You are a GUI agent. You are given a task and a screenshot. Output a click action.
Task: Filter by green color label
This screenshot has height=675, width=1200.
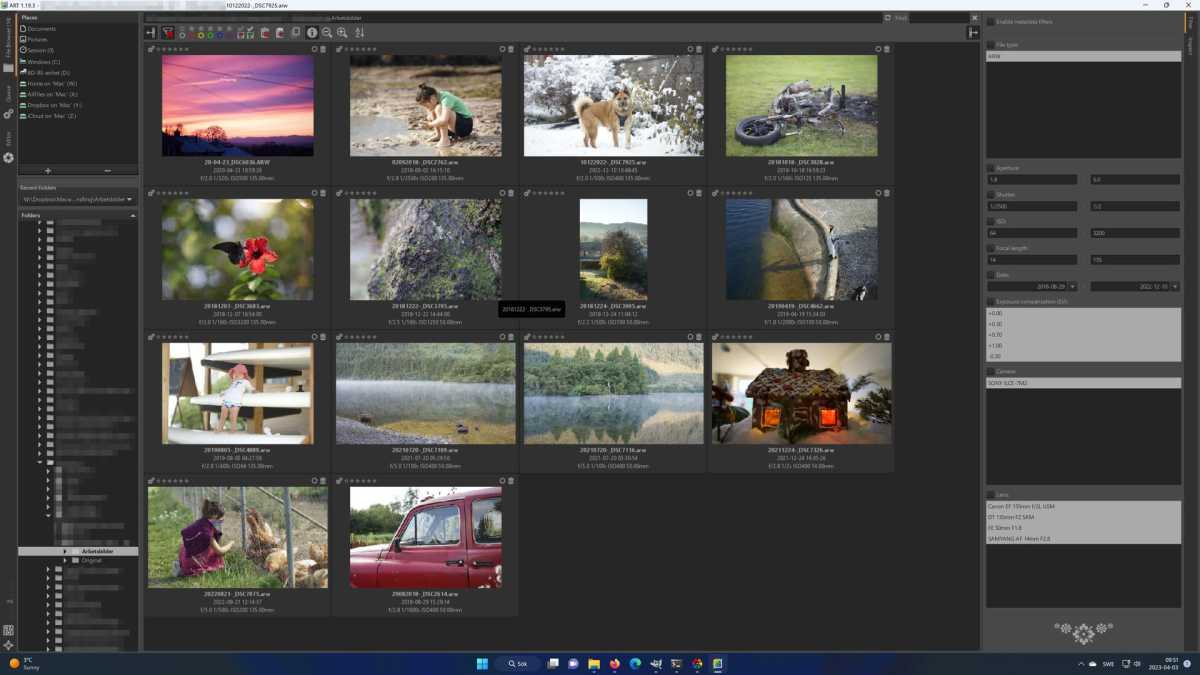click(210, 33)
